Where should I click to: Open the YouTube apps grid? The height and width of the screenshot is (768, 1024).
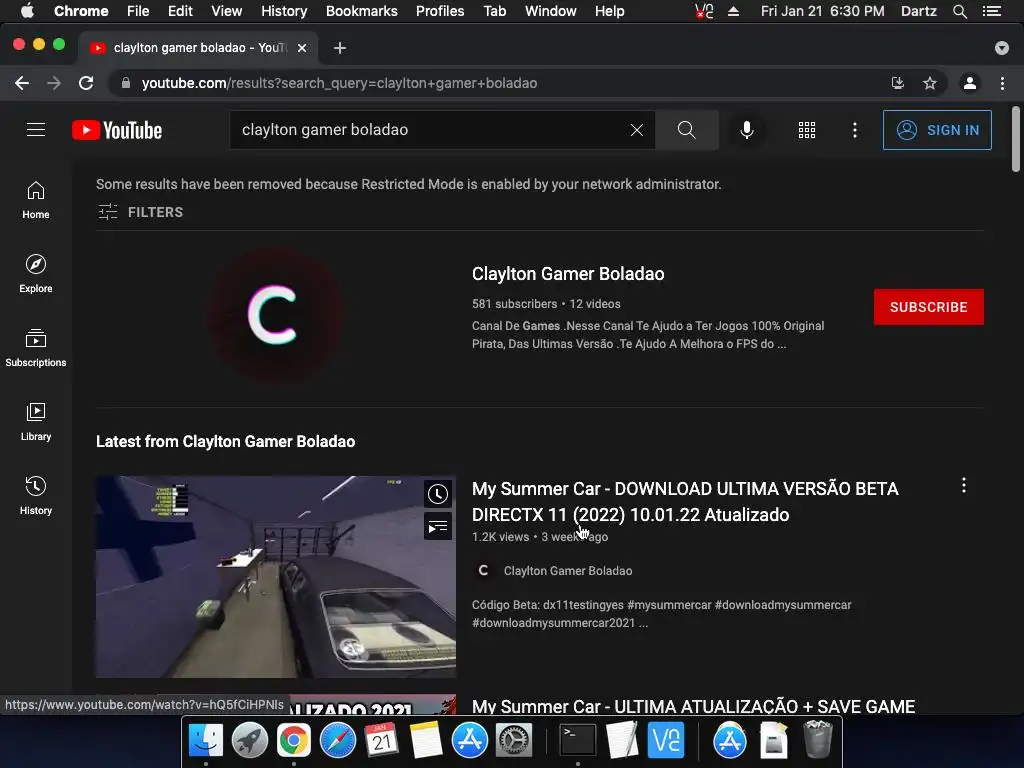[x=807, y=130]
